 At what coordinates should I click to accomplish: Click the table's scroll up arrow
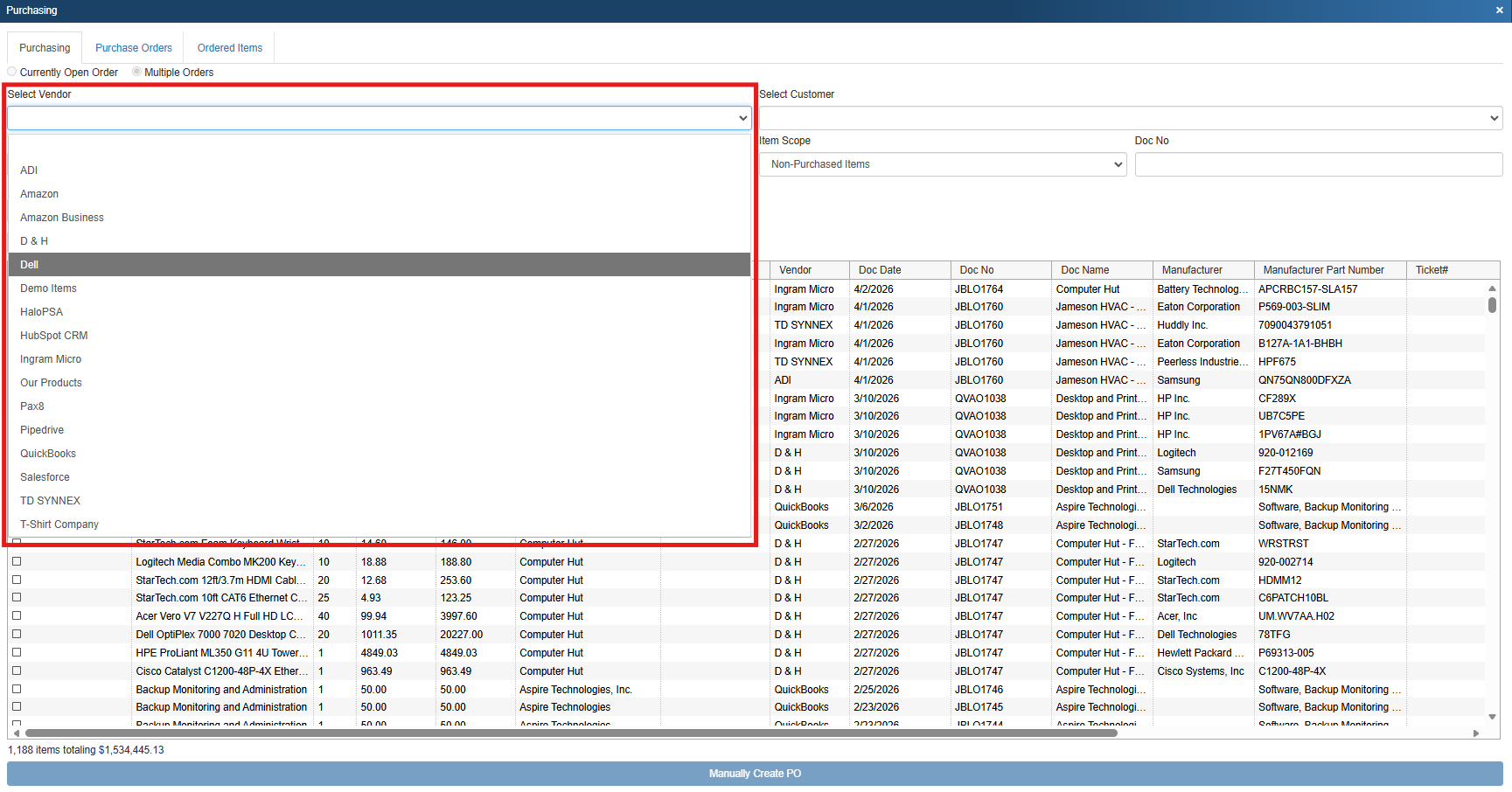pyautogui.click(x=1492, y=288)
